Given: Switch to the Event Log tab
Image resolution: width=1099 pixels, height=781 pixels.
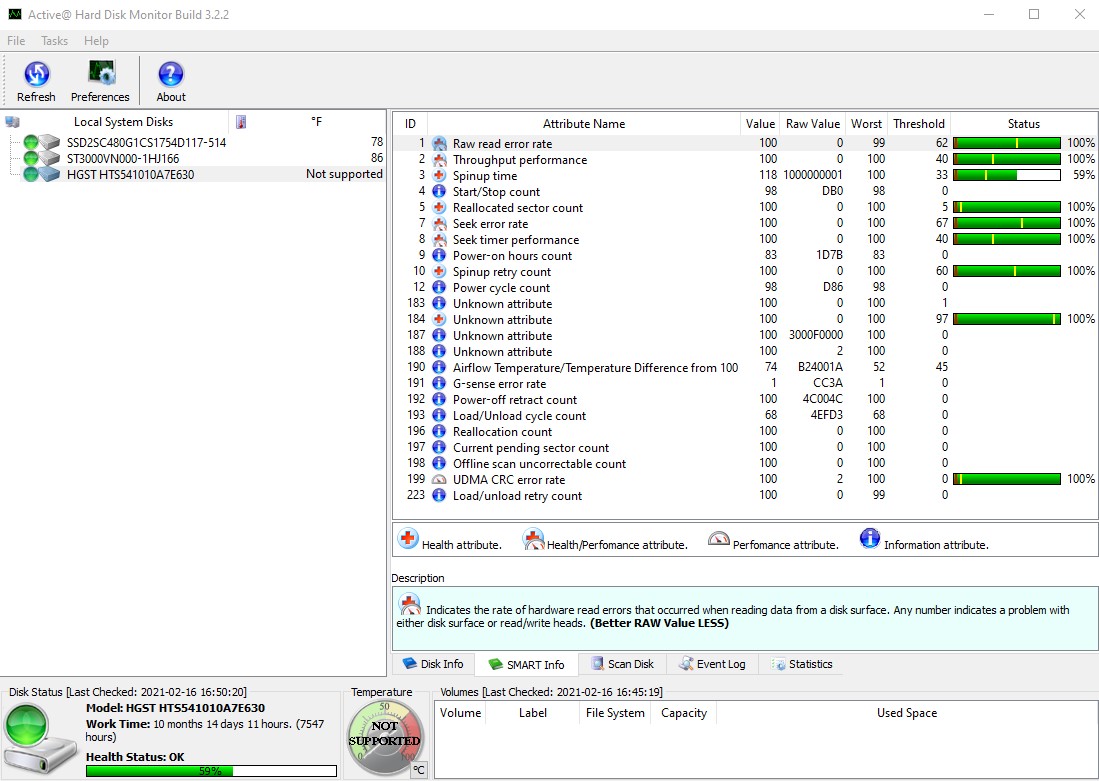Looking at the screenshot, I should point(713,663).
